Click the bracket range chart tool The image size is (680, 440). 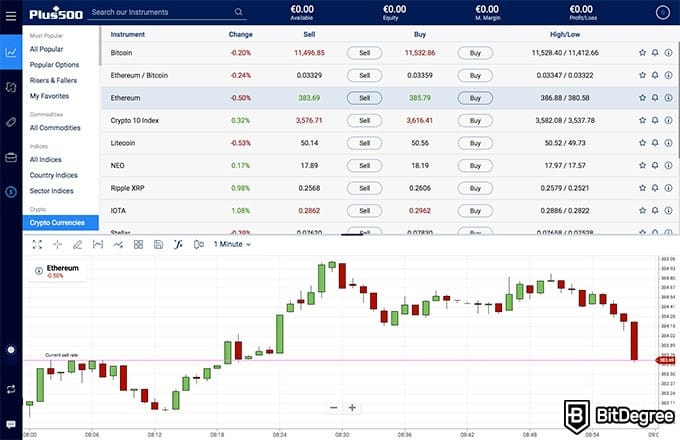[x=98, y=244]
